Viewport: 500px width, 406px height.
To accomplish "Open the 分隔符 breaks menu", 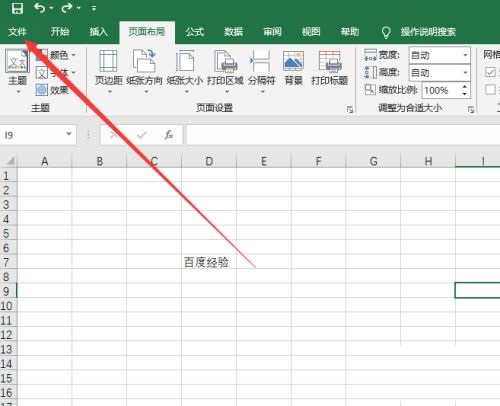I will pyautogui.click(x=262, y=71).
